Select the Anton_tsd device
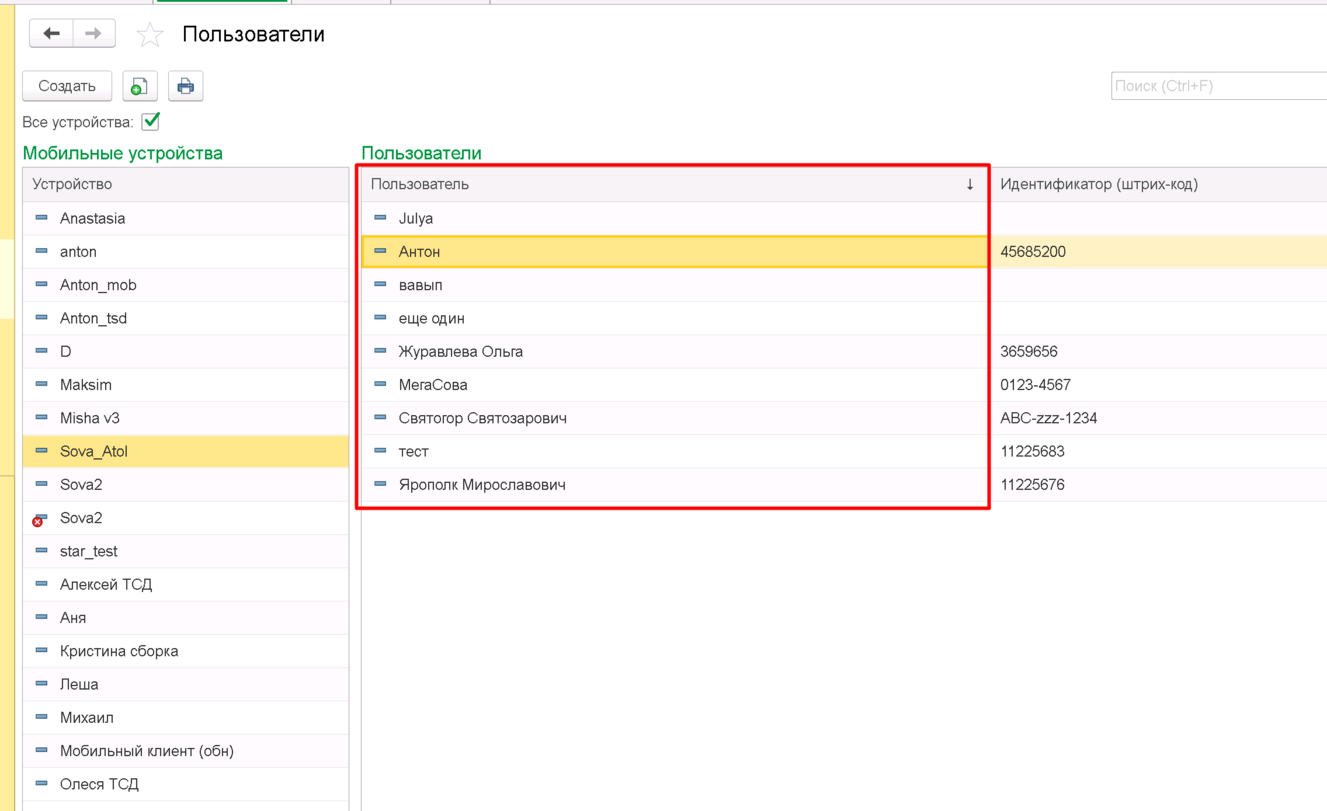 tap(93, 318)
